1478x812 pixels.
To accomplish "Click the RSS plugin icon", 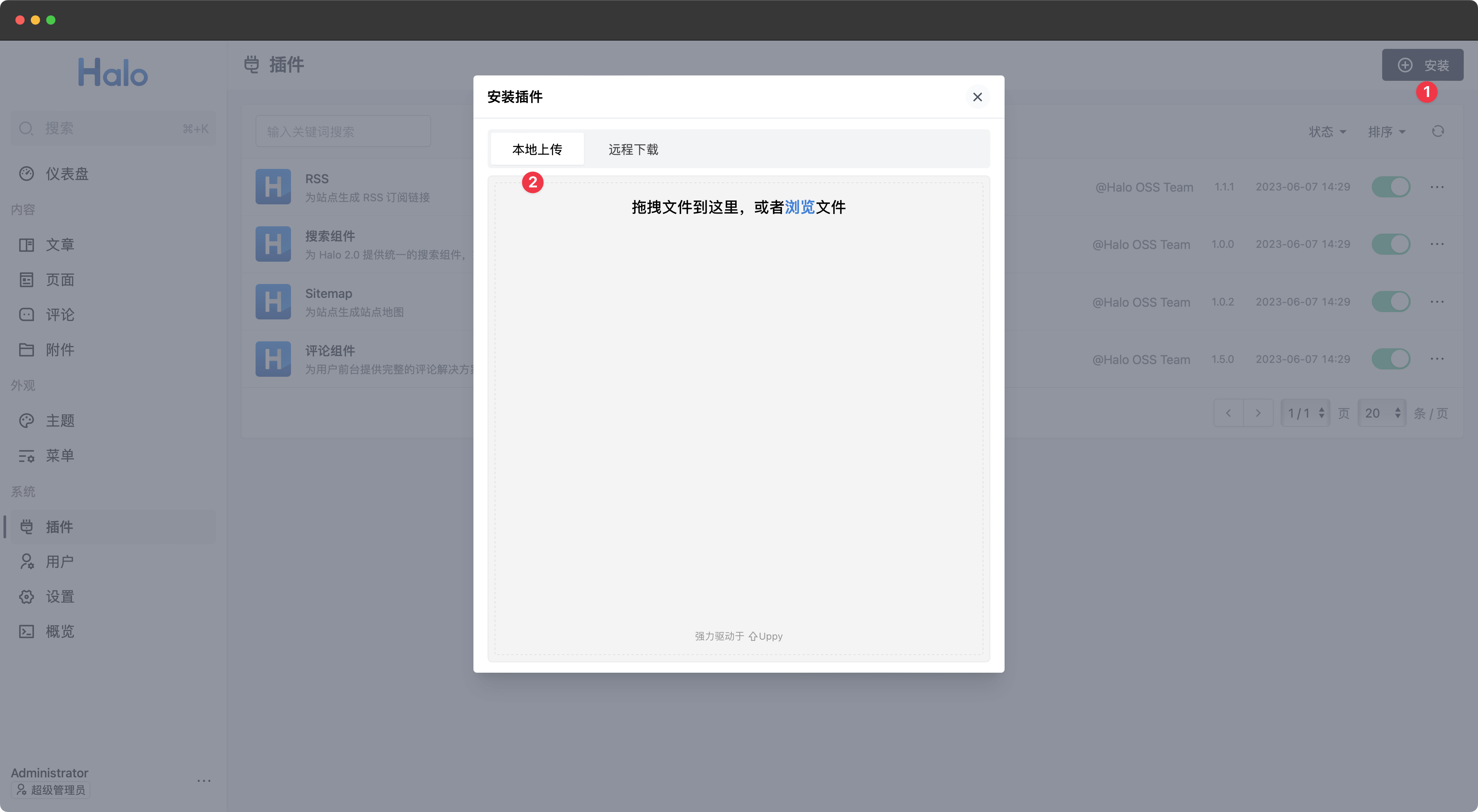I will click(273, 187).
